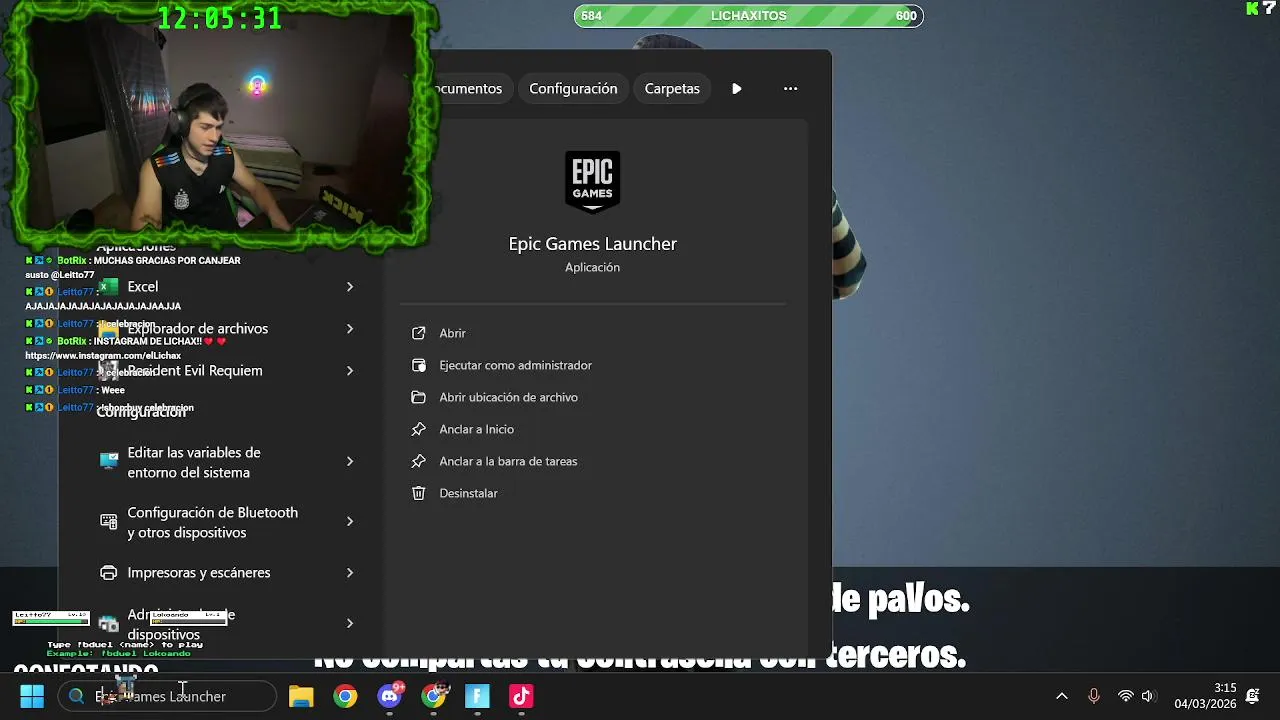Click the folder icon beside Abrir ubicación de archivo
This screenshot has width=1280, height=720.
419,397
